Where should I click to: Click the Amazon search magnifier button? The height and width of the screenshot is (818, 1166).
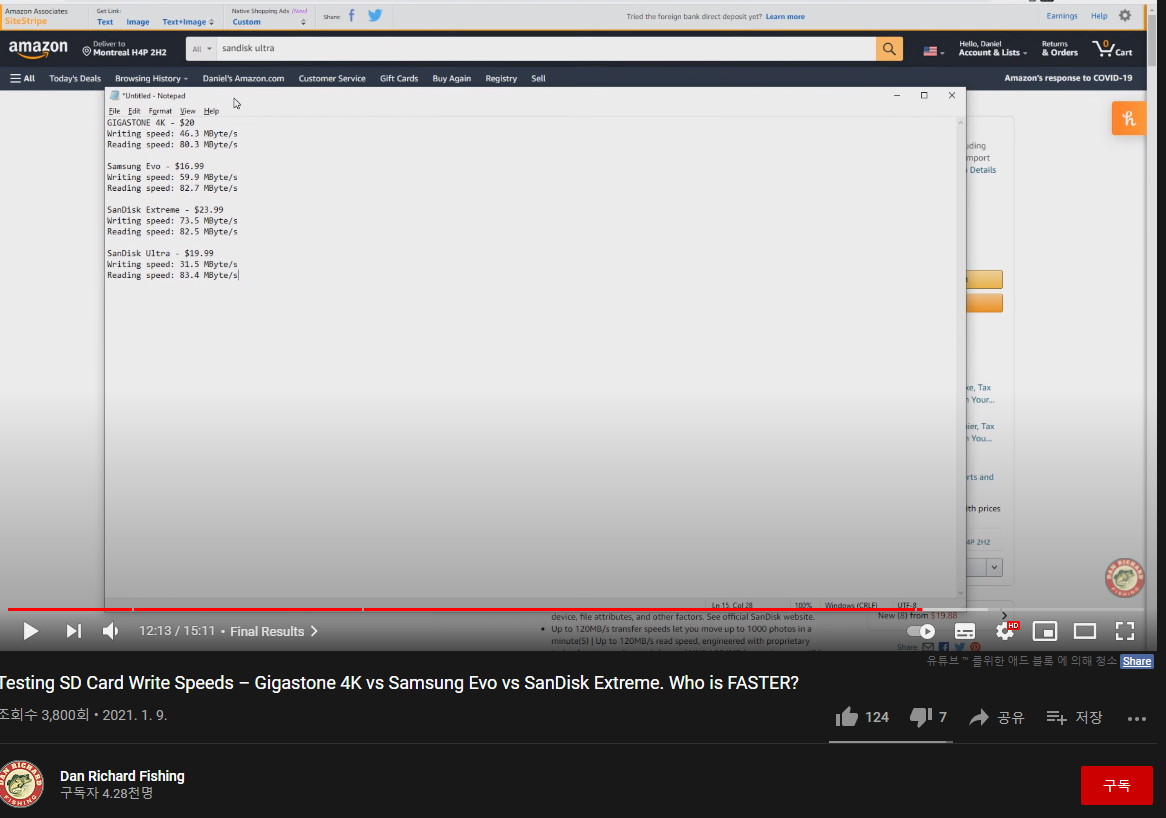coord(889,49)
